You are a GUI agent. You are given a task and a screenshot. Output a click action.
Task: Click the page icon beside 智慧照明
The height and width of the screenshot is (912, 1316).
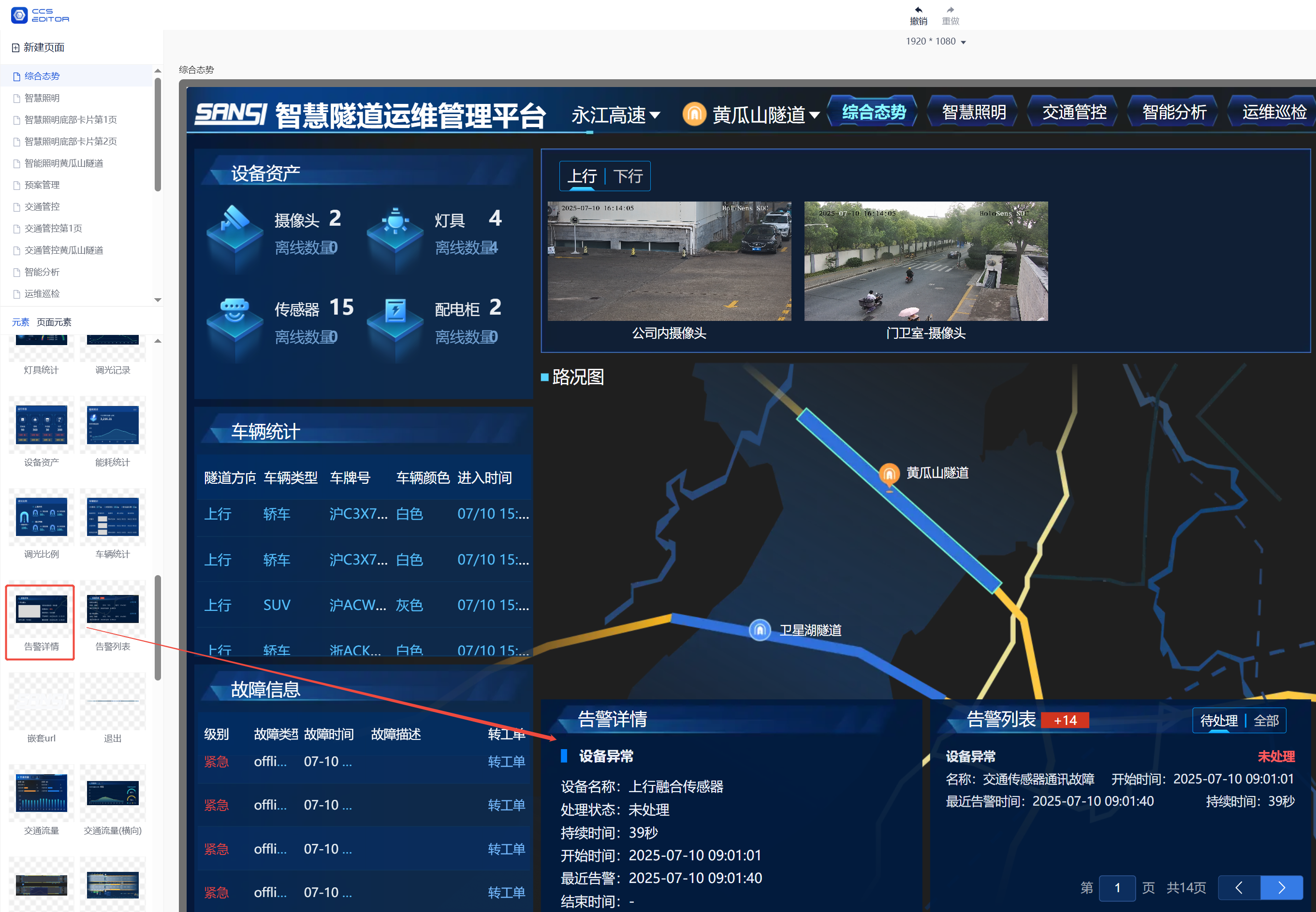point(16,98)
